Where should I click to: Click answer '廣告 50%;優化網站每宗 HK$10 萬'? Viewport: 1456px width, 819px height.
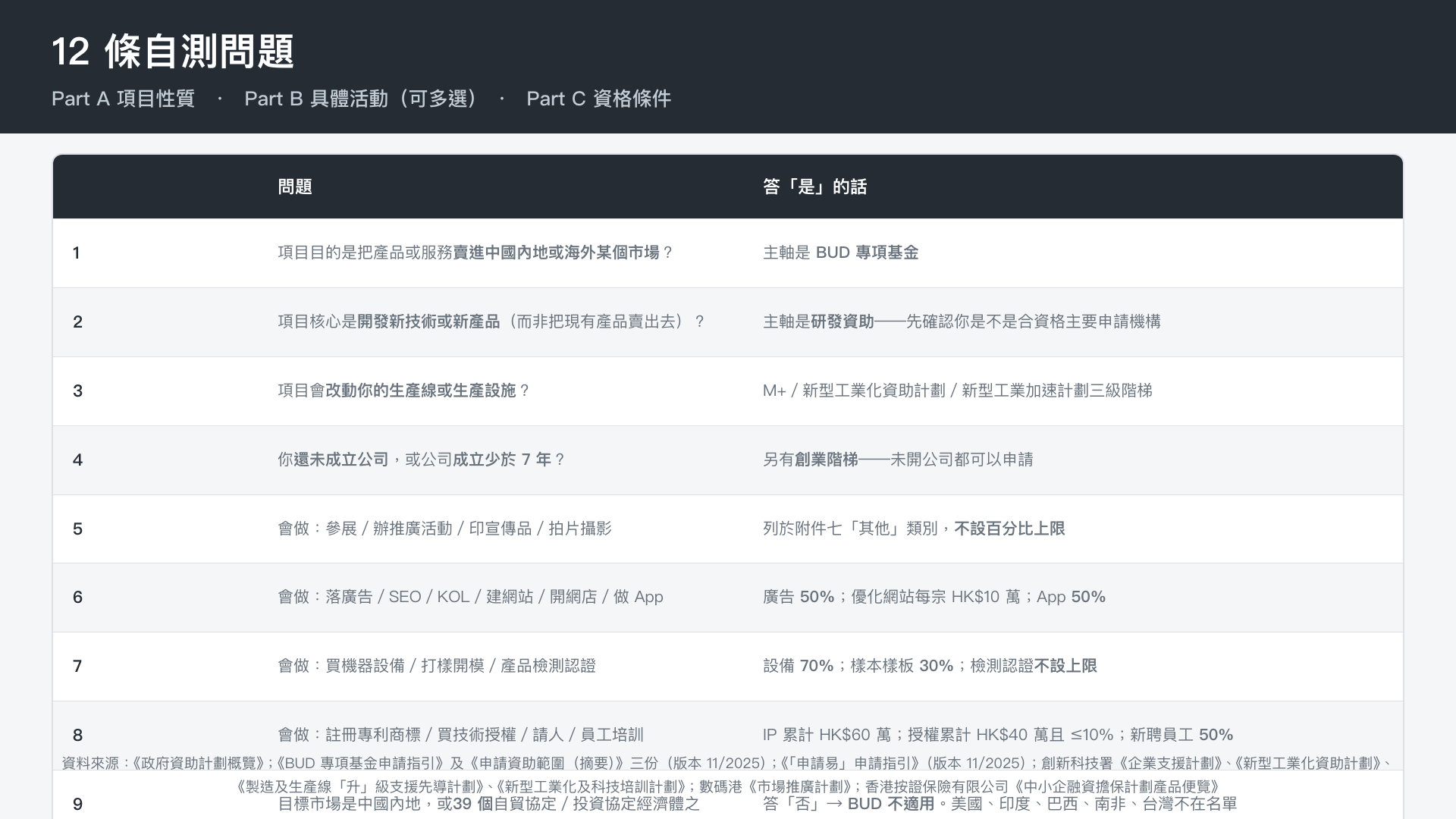tap(934, 597)
